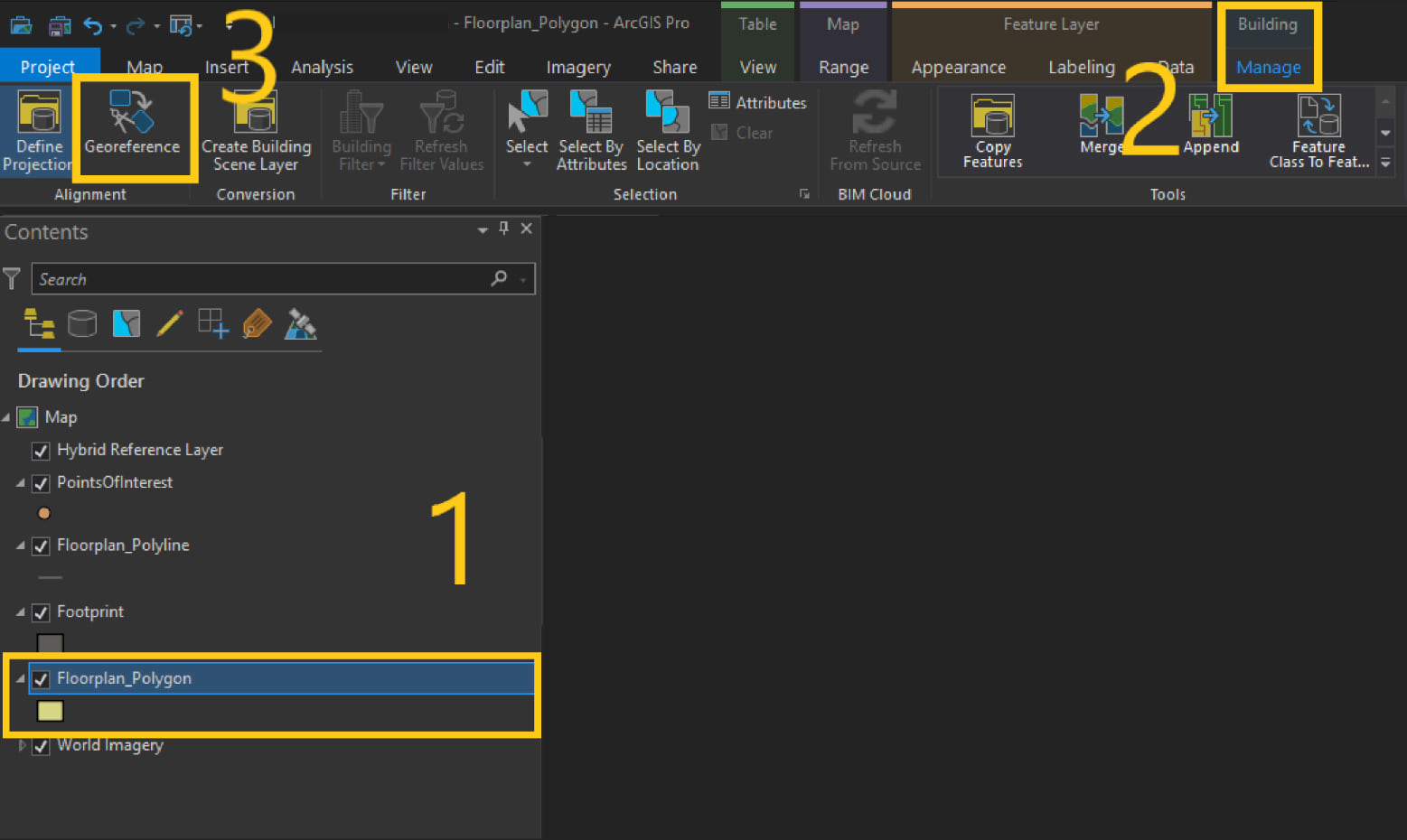Viewport: 1407px width, 840px height.
Task: Open the Attributes pane button
Action: pyautogui.click(x=757, y=102)
